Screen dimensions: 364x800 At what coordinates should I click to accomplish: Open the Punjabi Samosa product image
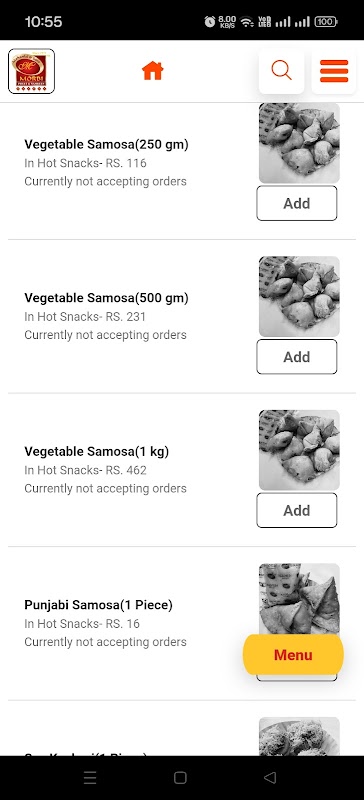click(299, 599)
